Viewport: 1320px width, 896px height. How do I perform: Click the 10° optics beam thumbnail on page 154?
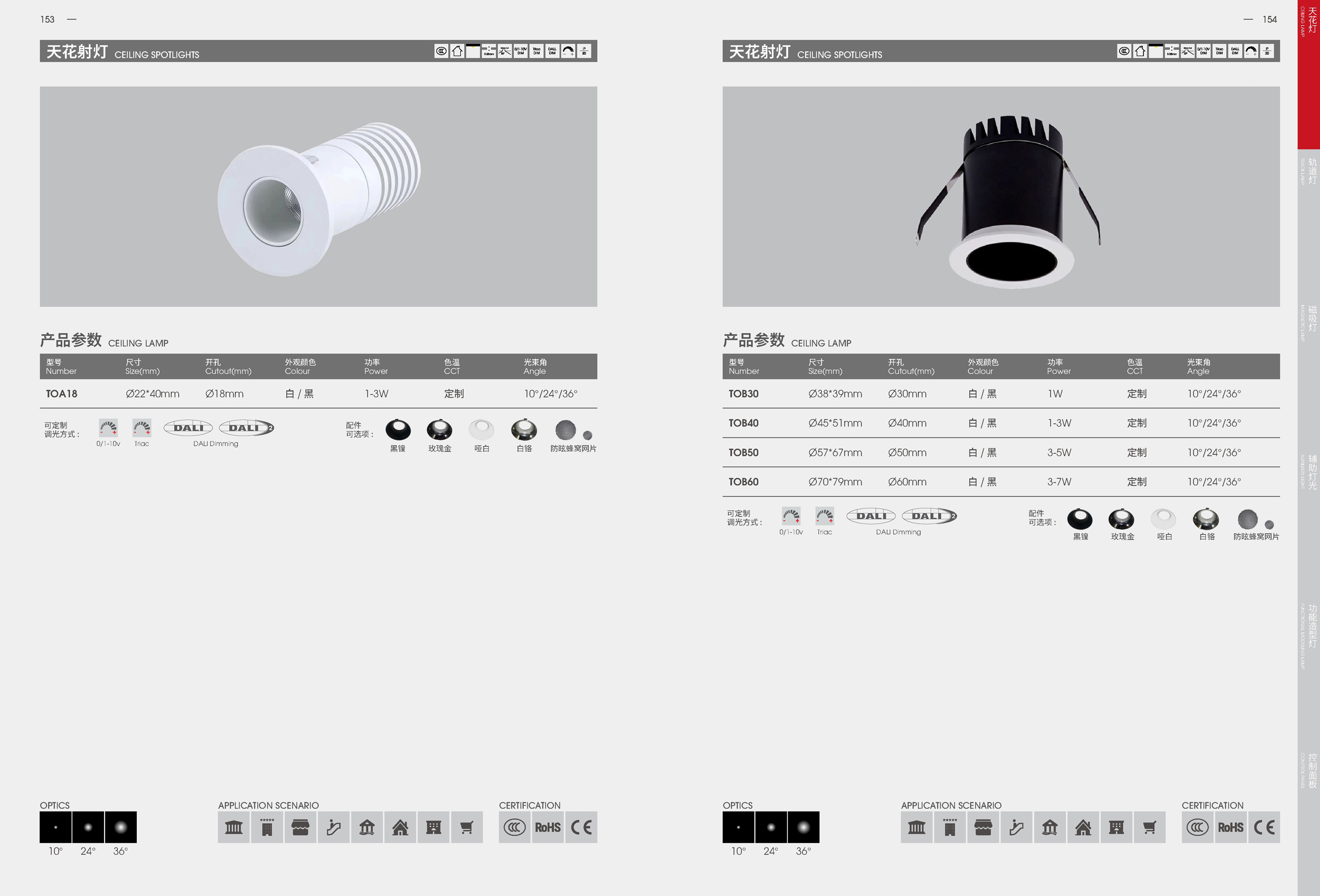click(x=738, y=827)
